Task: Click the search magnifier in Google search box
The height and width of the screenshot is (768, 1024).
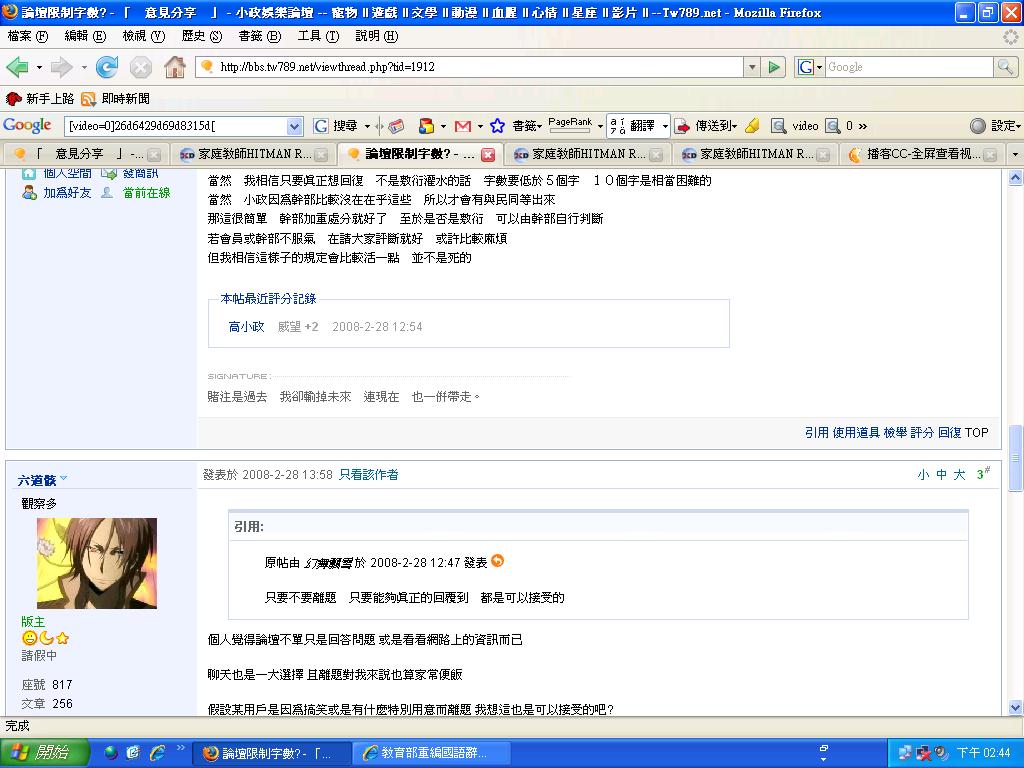Action: 1005,67
